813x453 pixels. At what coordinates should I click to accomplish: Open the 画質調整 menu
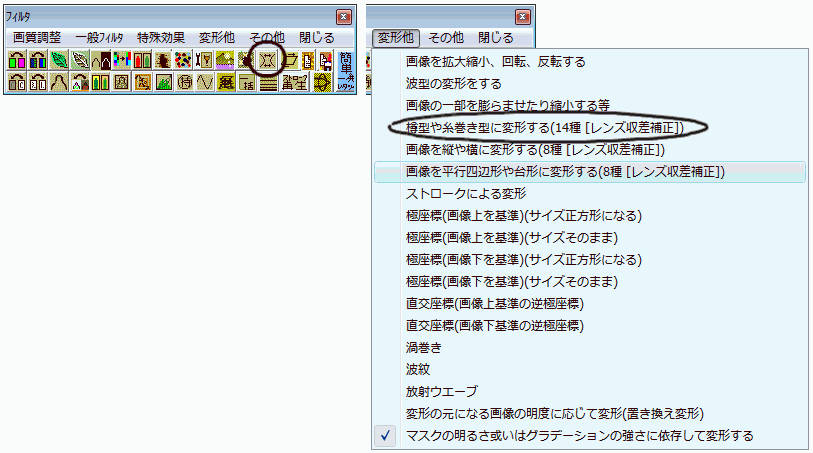click(x=35, y=37)
